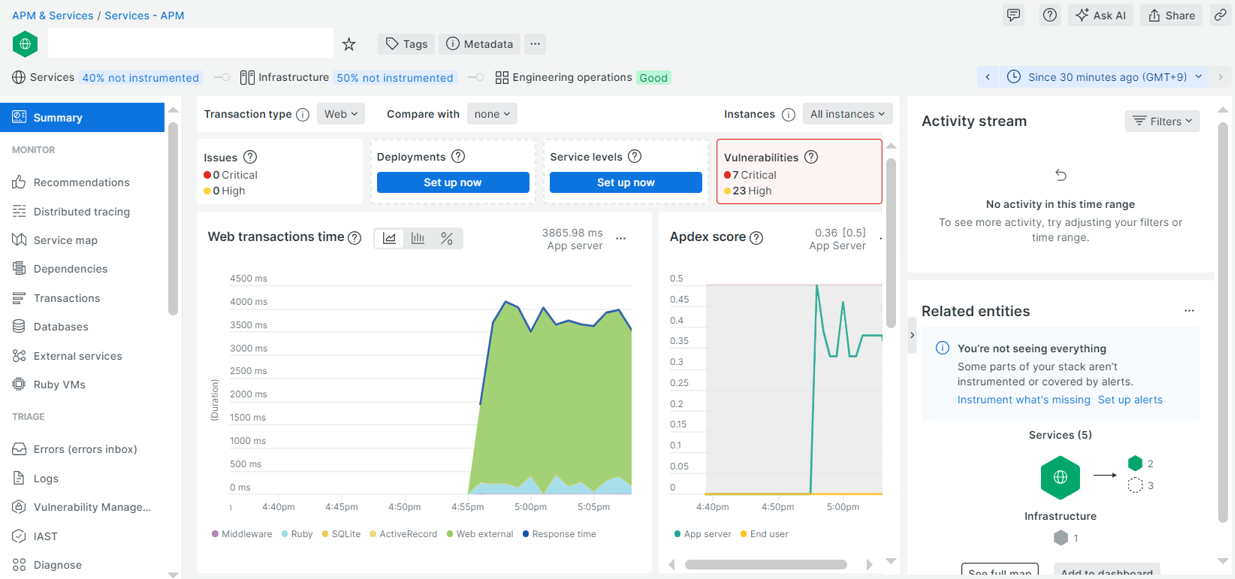Follow the Set up alerts link
1235x579 pixels.
coord(1130,400)
